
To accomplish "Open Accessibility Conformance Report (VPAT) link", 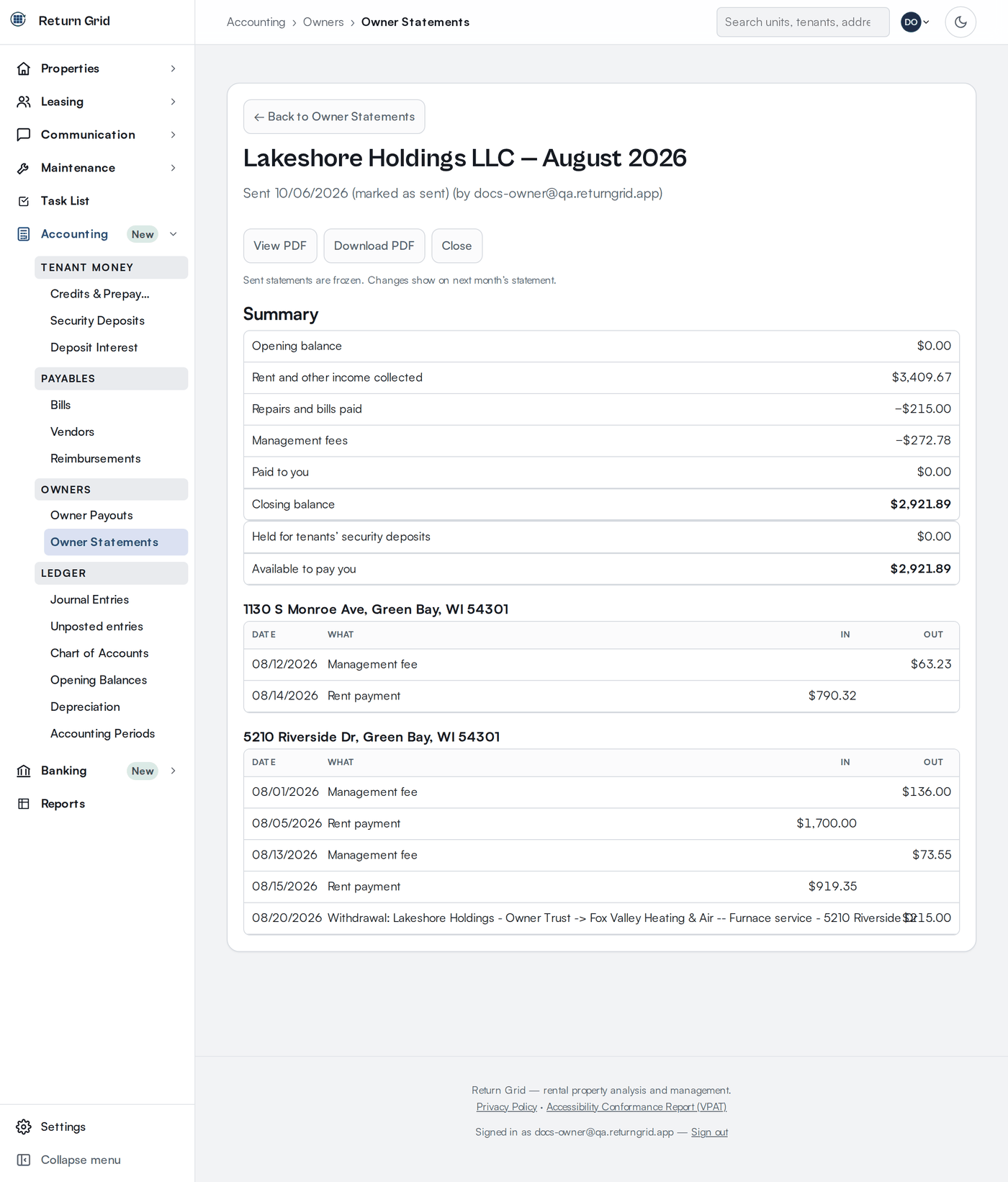I will 636,1107.
